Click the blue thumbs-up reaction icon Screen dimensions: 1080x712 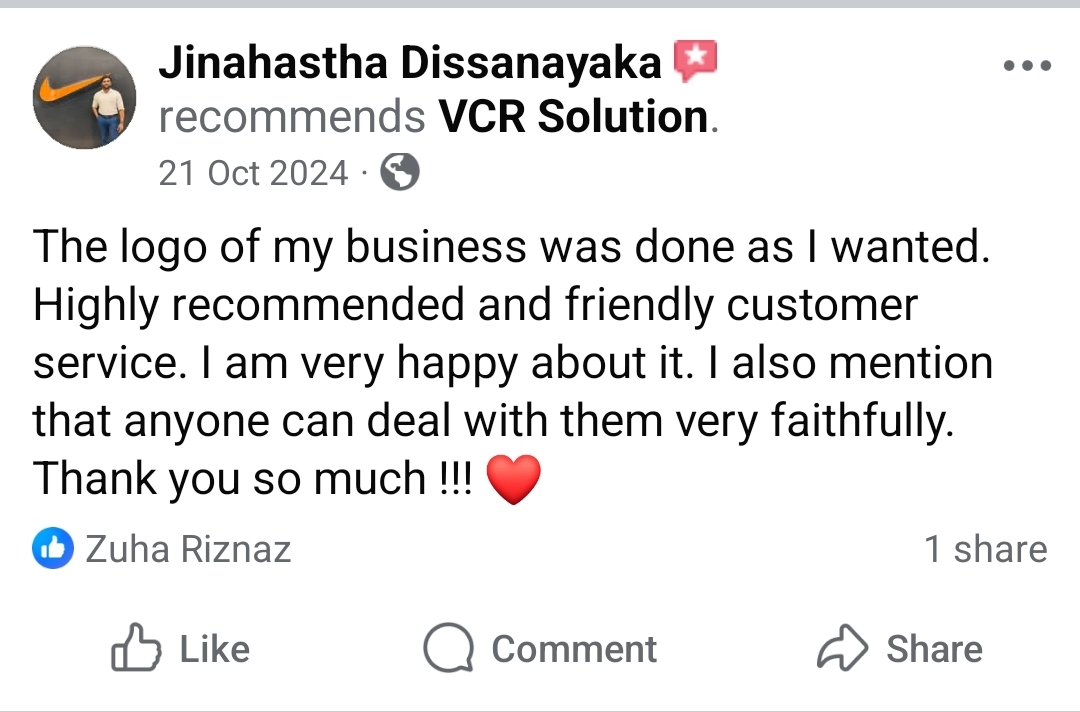(53, 548)
